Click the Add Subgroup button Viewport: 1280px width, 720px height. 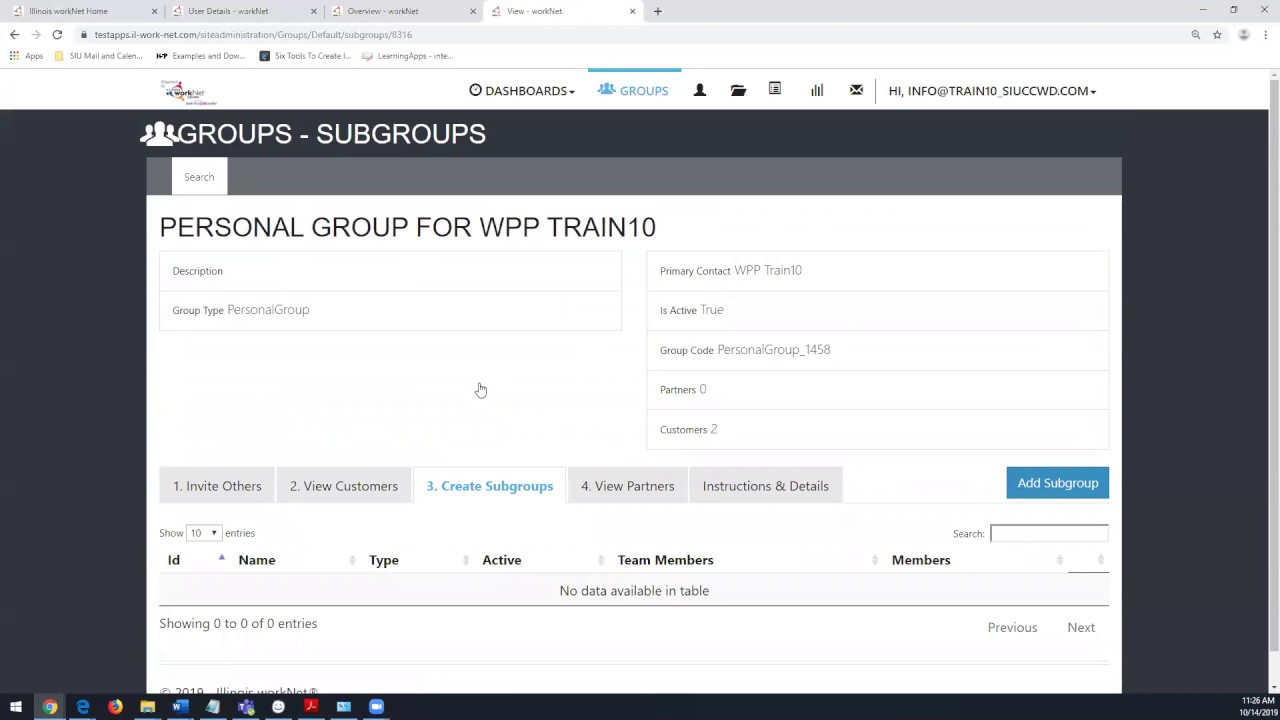point(1057,483)
